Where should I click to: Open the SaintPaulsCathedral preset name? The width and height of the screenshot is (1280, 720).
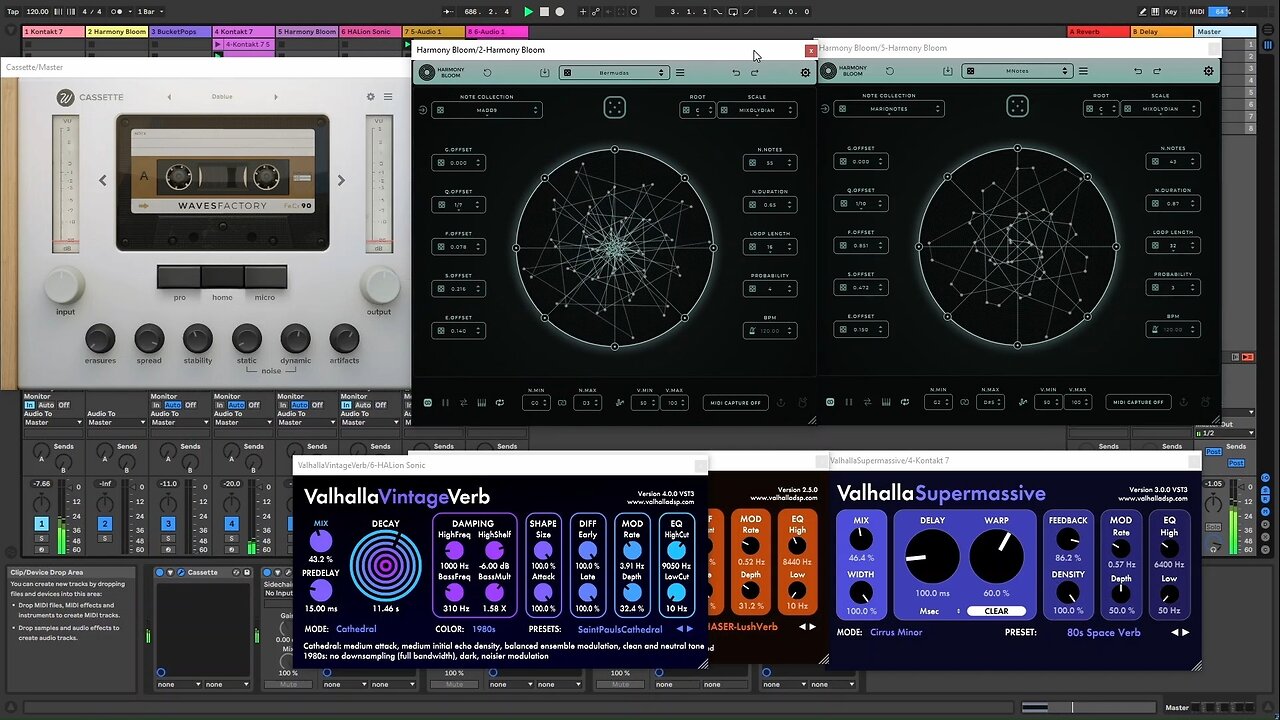(x=620, y=629)
